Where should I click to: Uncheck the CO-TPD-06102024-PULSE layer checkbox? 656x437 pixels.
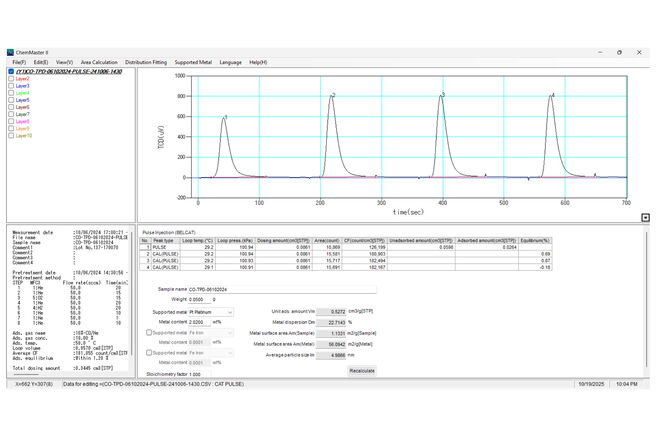tap(11, 72)
